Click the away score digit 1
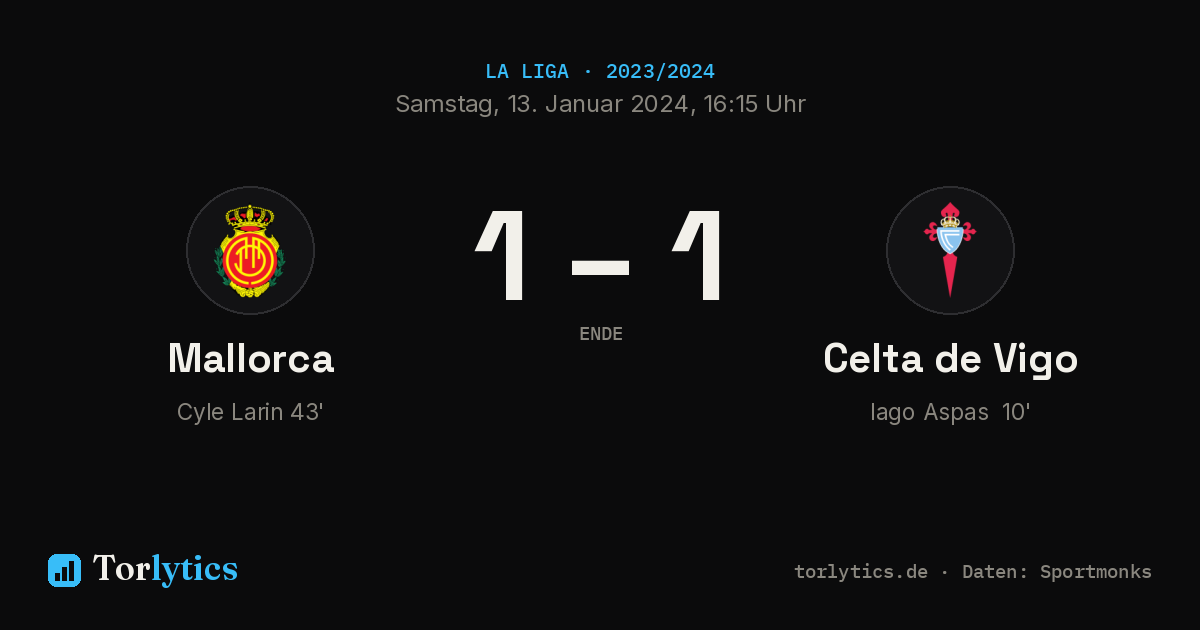 [699, 255]
